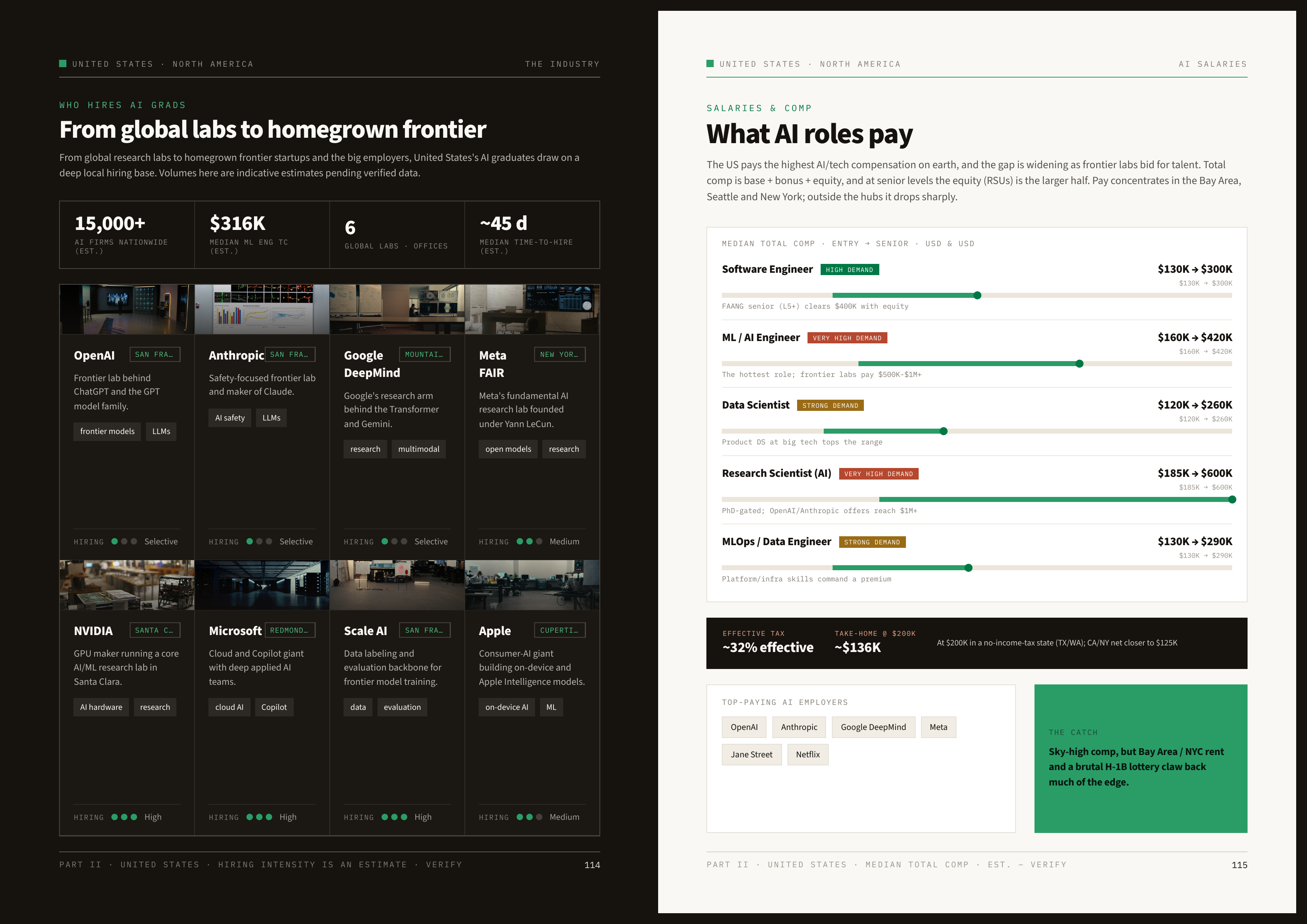Click the '~45 d' time-to-hire statistic

pyautogui.click(x=503, y=224)
